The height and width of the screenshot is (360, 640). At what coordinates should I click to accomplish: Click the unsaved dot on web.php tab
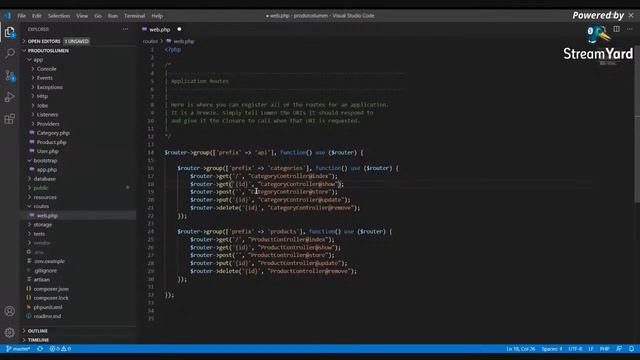[x=179, y=29]
